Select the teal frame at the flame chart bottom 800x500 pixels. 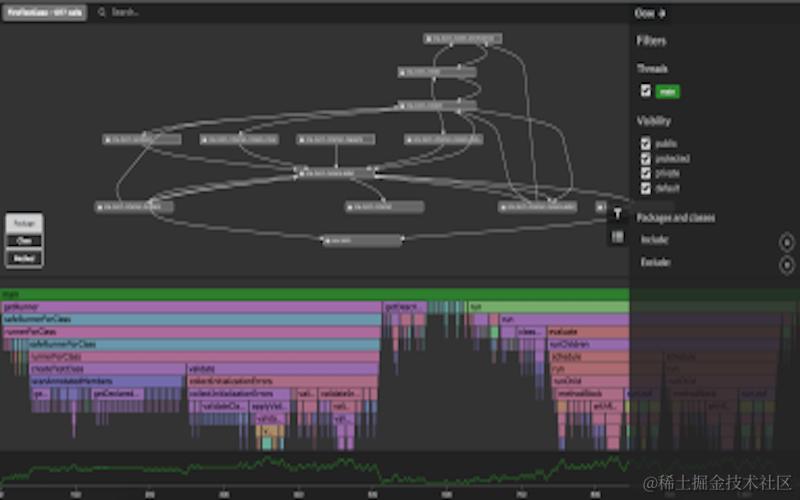tap(267, 443)
